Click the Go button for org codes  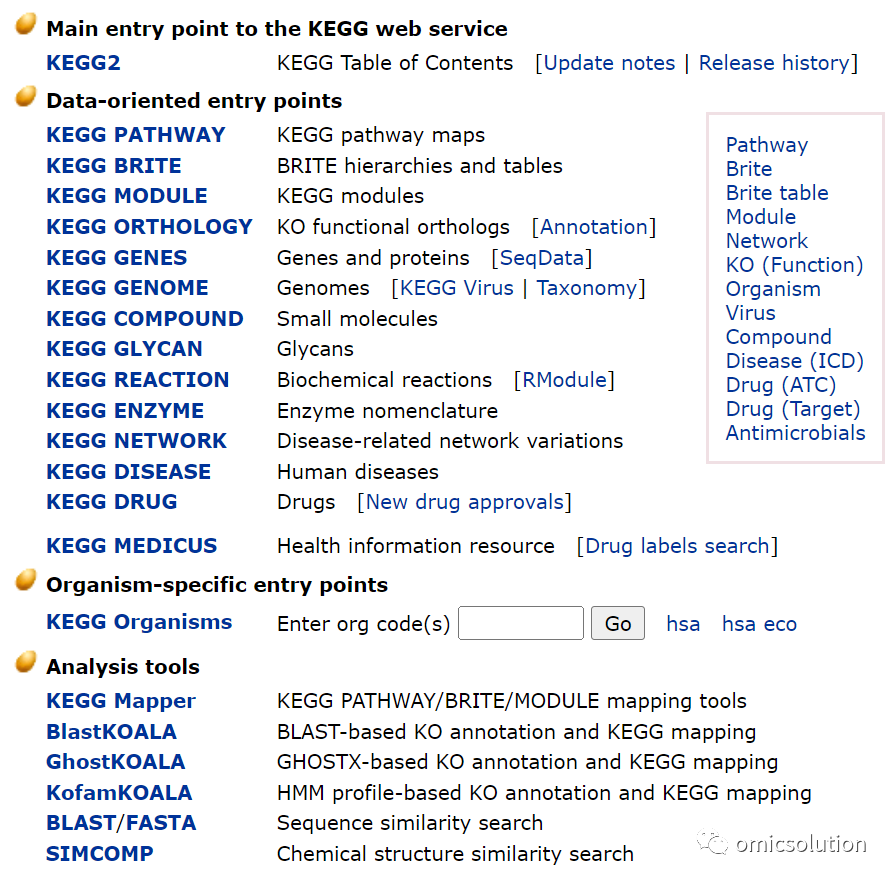618,623
